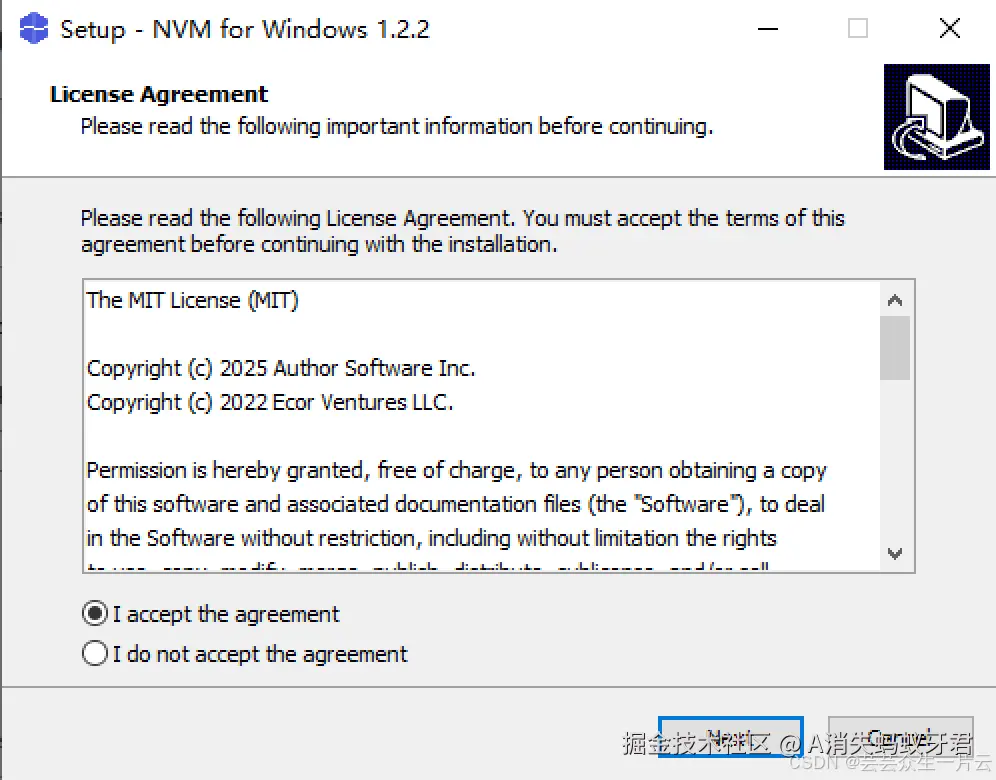The image size is (996, 780).
Task: Select "I accept the agreement" radio button
Action: pos(95,614)
